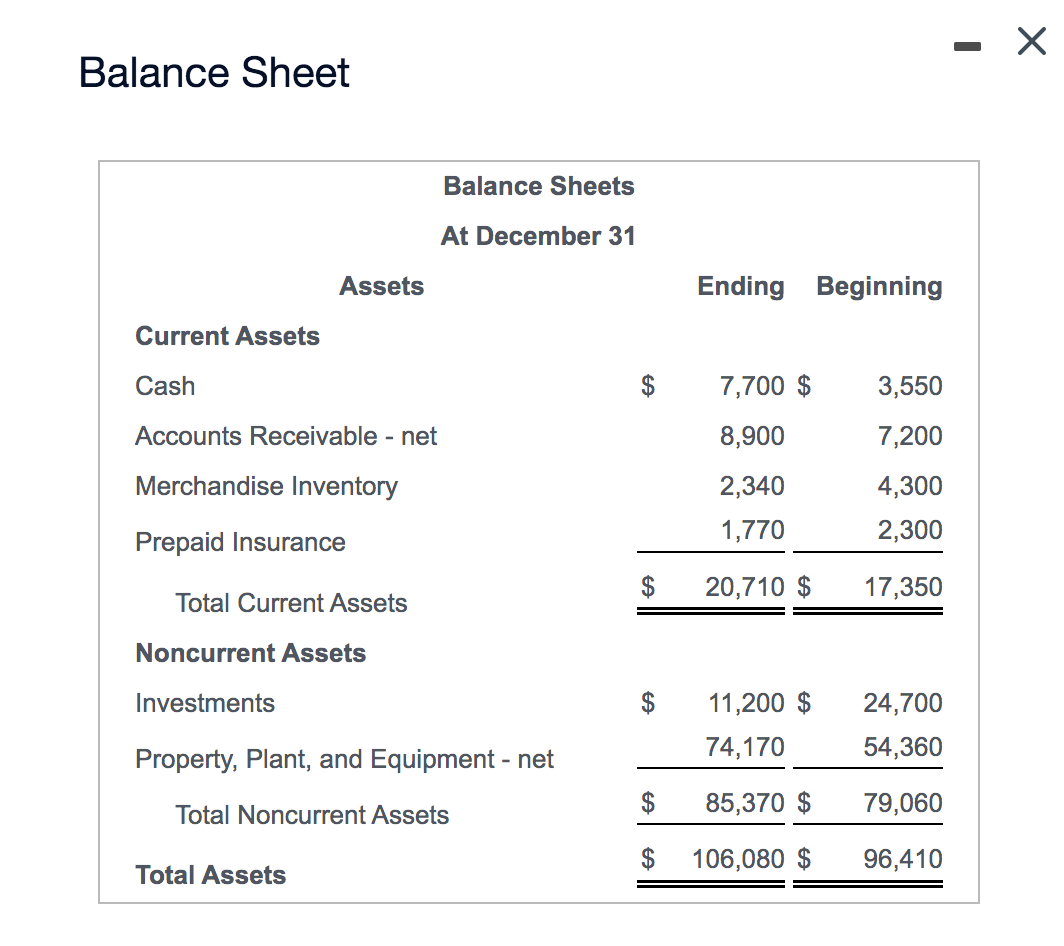Select ending Total Assets value 106,080
1064x946 pixels.
(738, 859)
